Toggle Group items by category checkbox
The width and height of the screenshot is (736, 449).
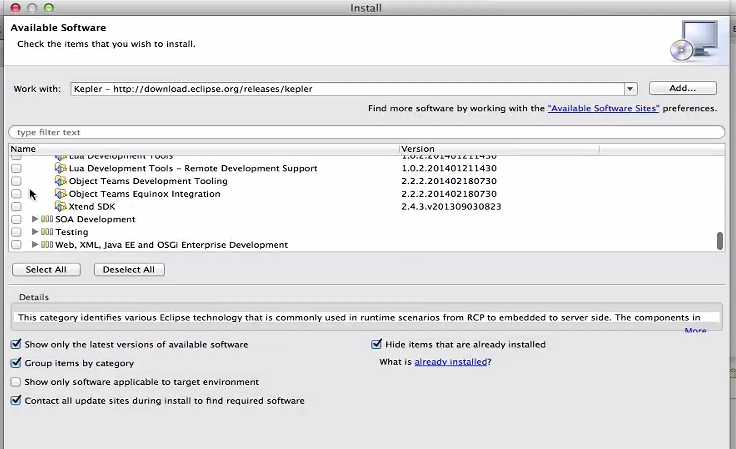pos(16,363)
